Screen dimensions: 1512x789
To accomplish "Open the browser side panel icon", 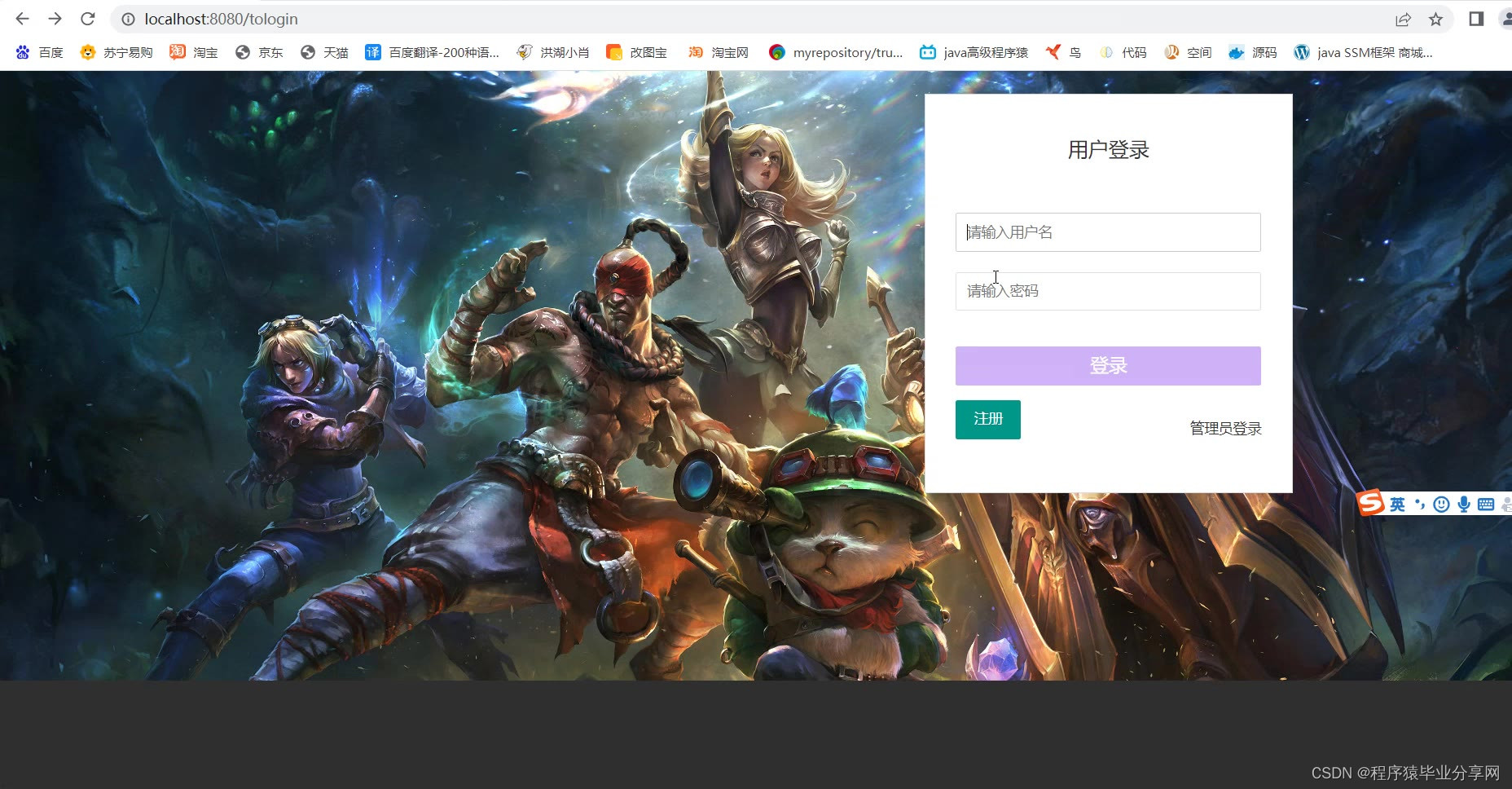I will coord(1476,19).
